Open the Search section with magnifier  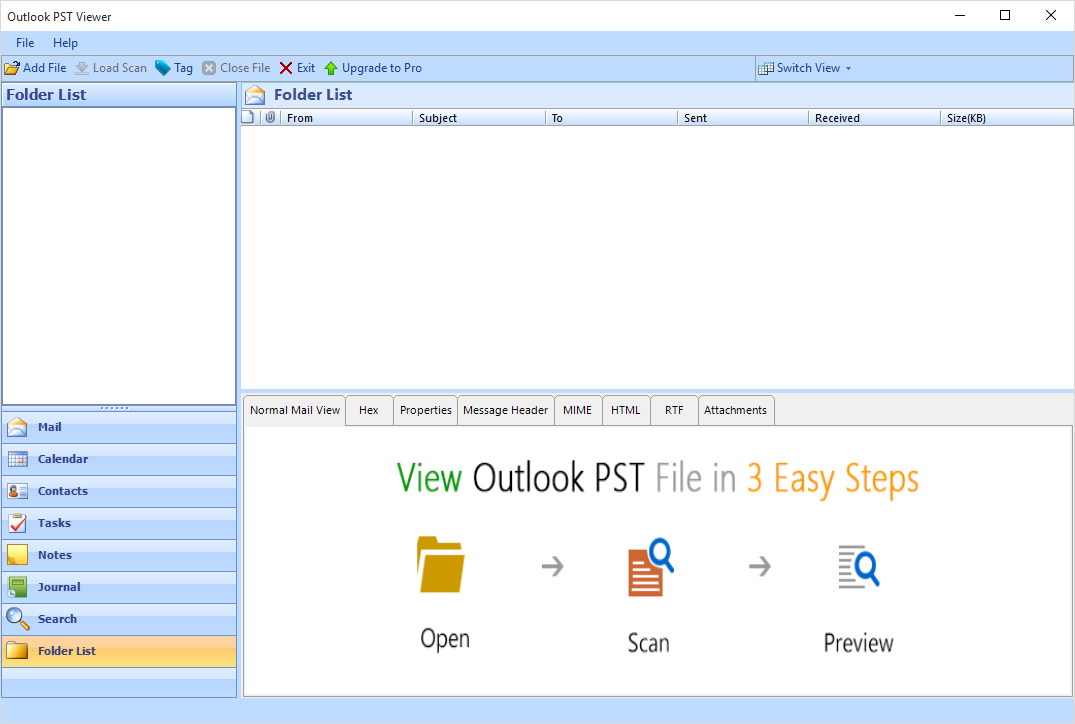(18, 619)
